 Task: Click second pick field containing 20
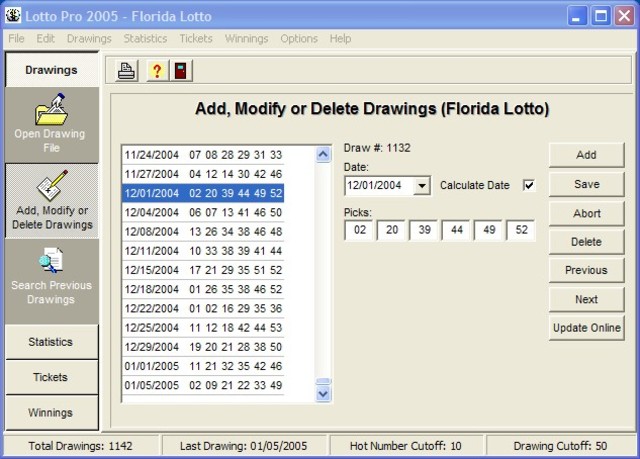point(391,230)
